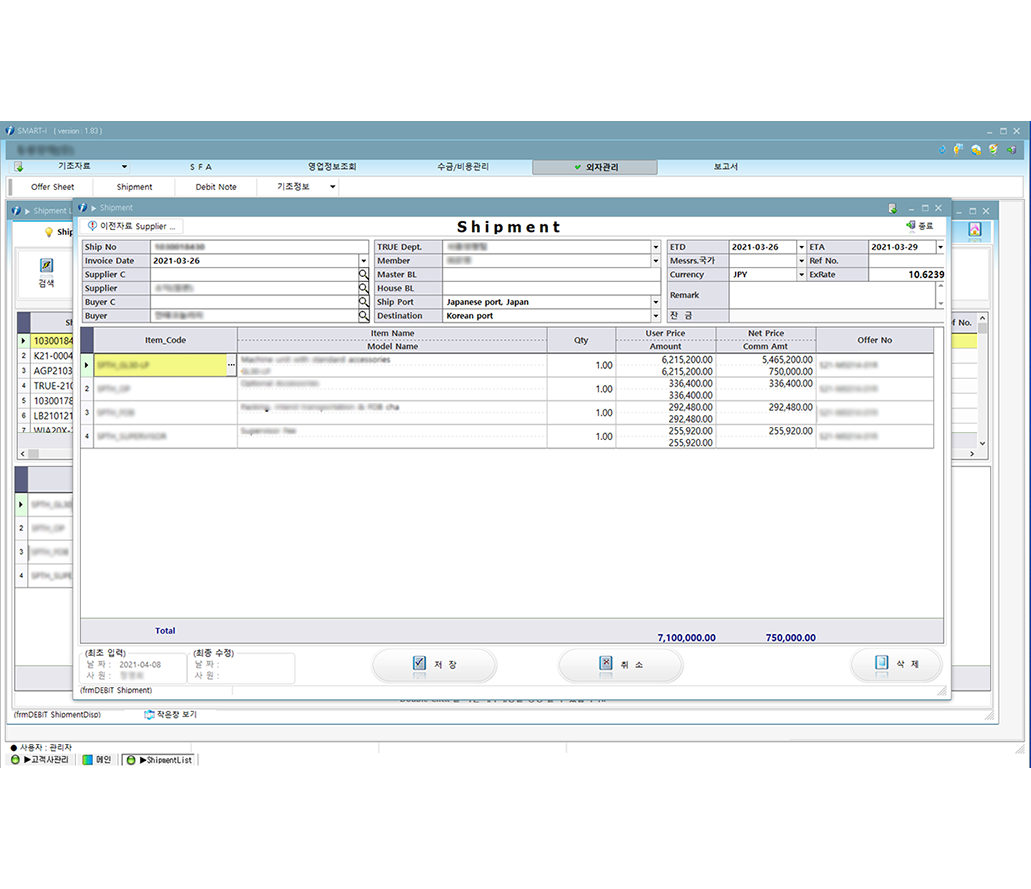
Task: Expand the Invoice Date dropdown
Action: pyautogui.click(x=364, y=260)
